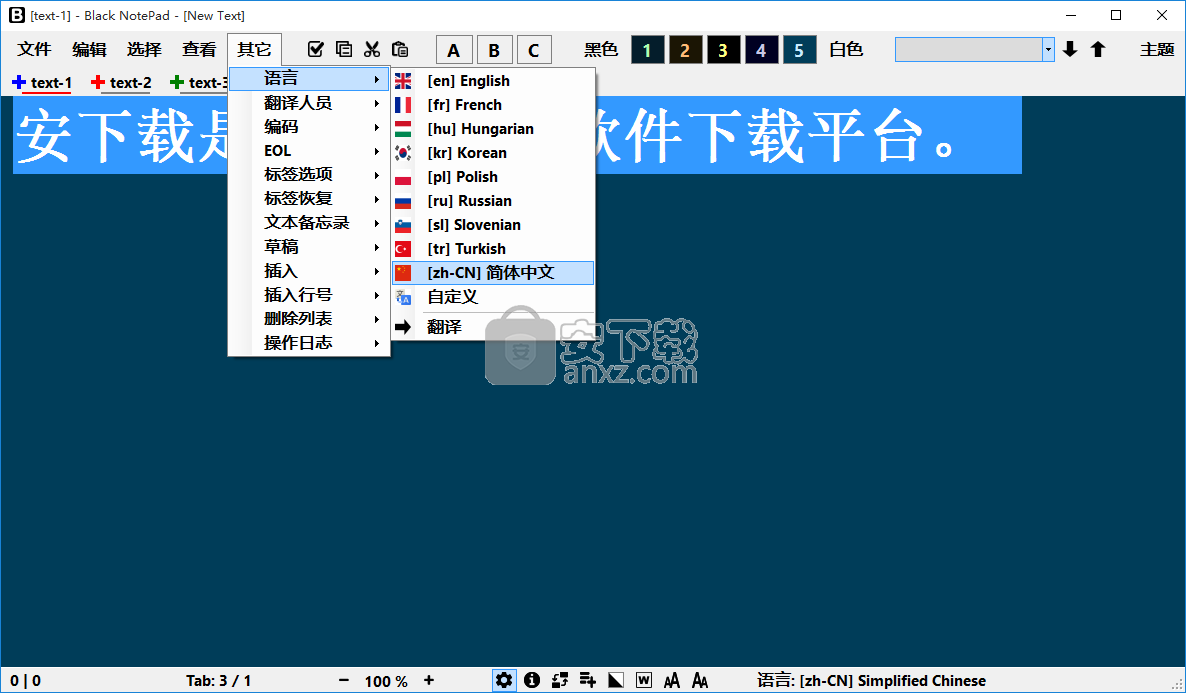The image size is (1186, 693).
Task: Expand the 标签恢复 submenu
Action: pyautogui.click(x=309, y=198)
